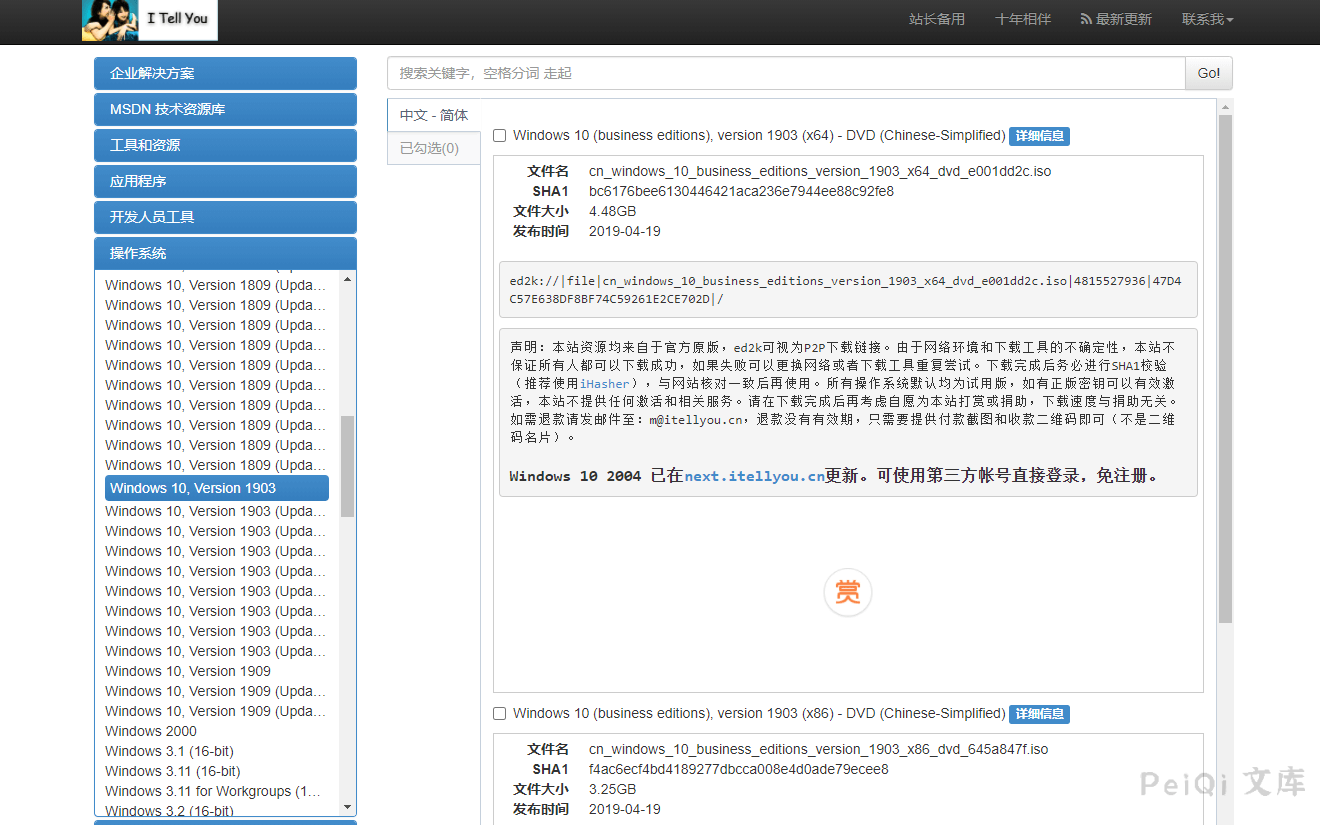Click the Go! search button
This screenshot has height=825, width=1320.
pos(1208,72)
